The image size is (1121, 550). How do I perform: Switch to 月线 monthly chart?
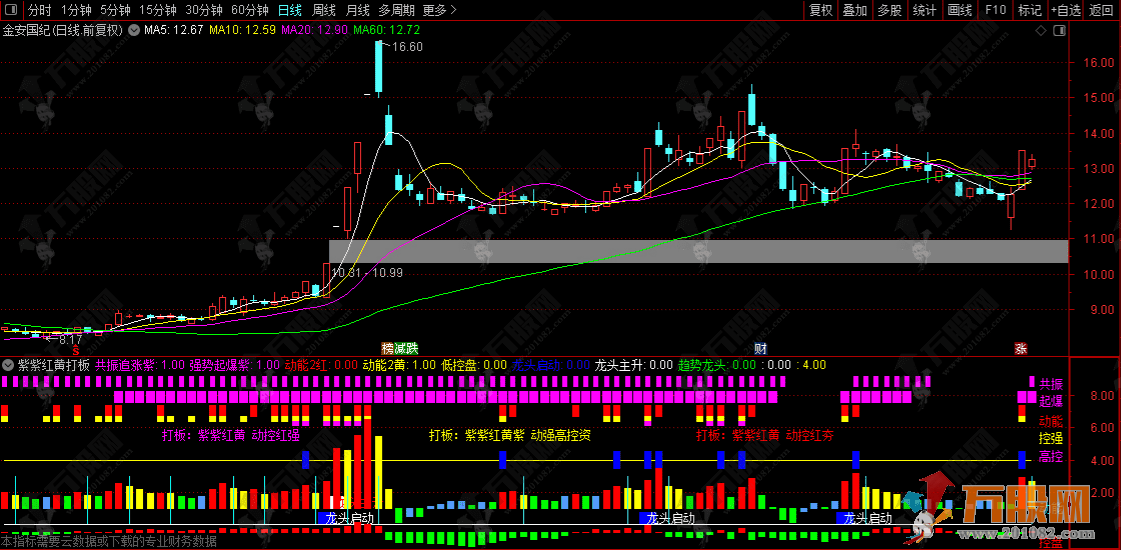pyautogui.click(x=357, y=10)
